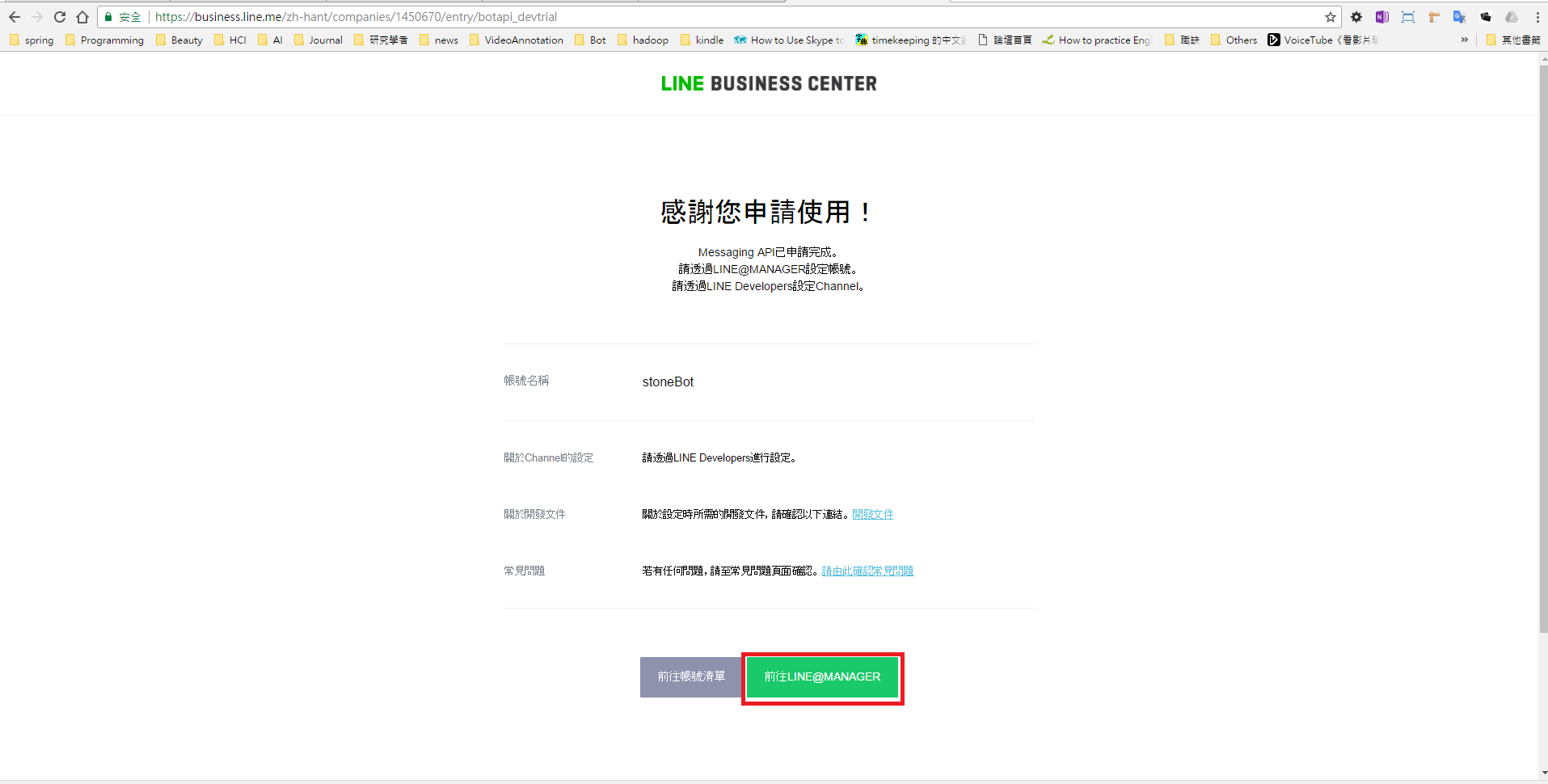Show more bookmarks with the chevron
Screen dimensions: 1548x784
(1464, 40)
